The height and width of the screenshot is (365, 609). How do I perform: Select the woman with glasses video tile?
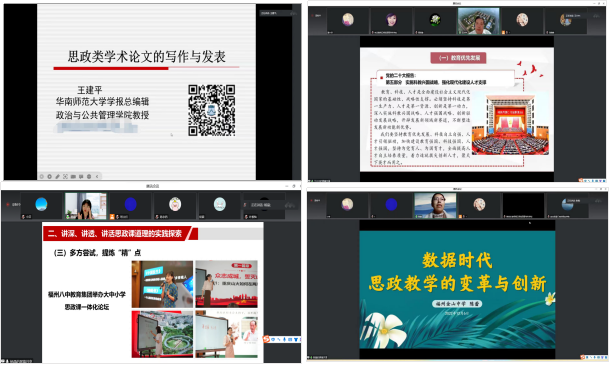(x=435, y=205)
